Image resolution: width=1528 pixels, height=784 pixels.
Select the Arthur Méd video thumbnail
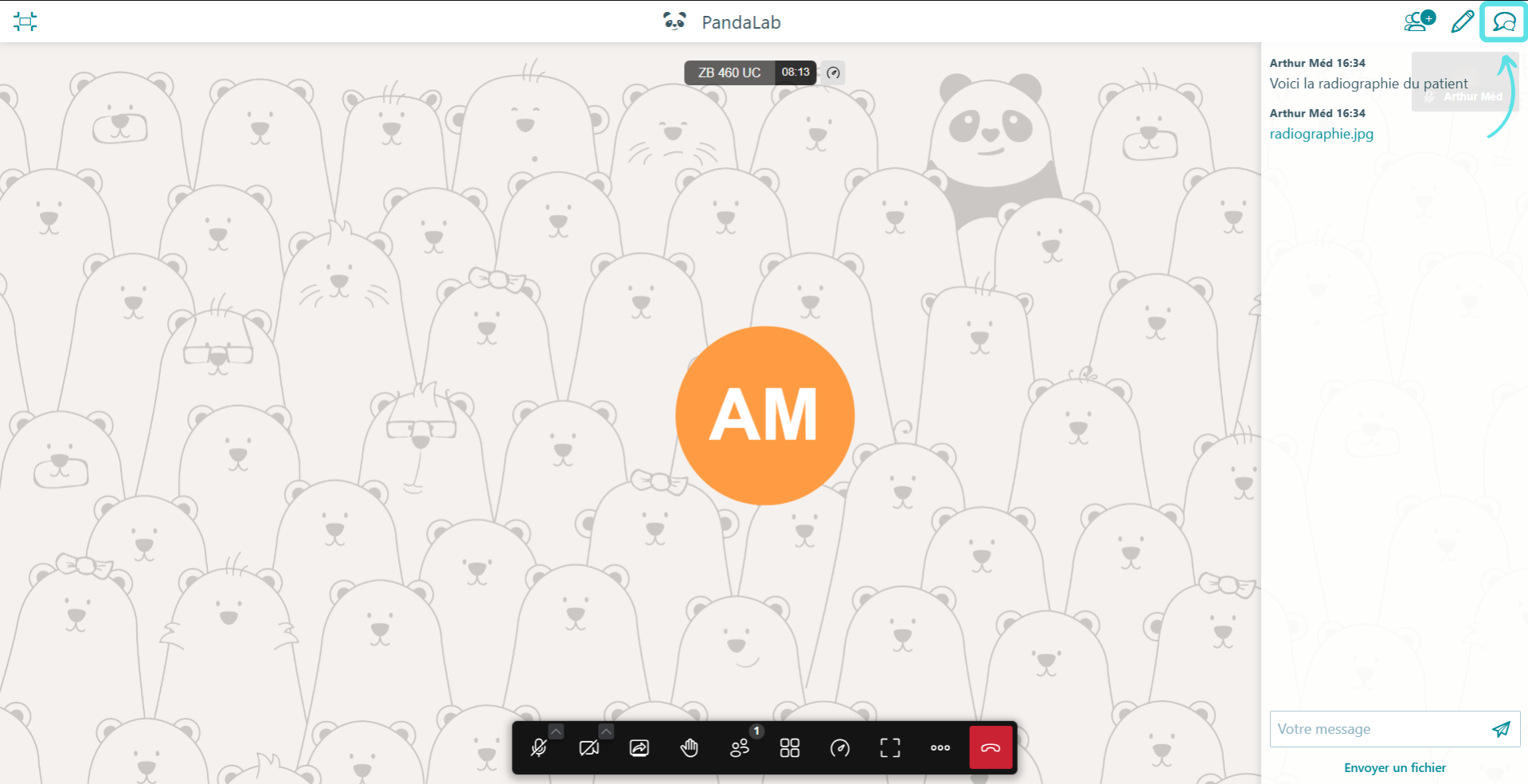tap(1464, 82)
